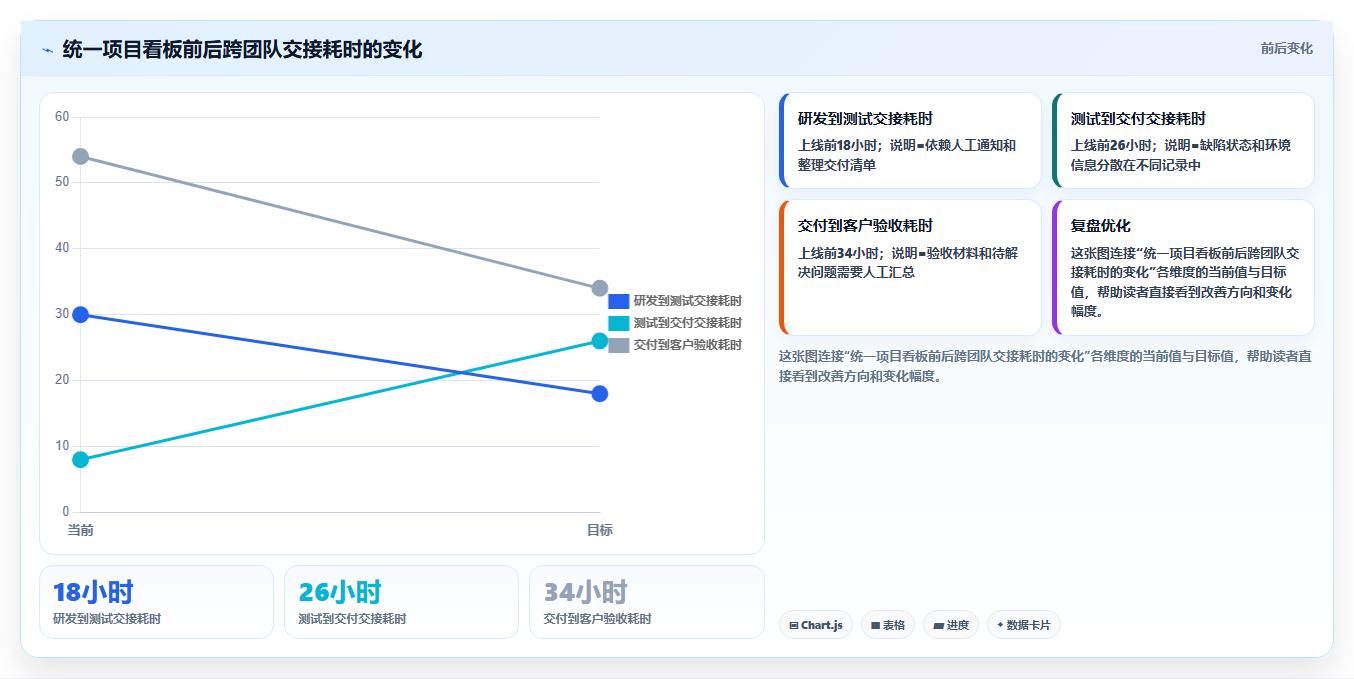Click the lightning icon beside the dashboard title

(x=47, y=50)
